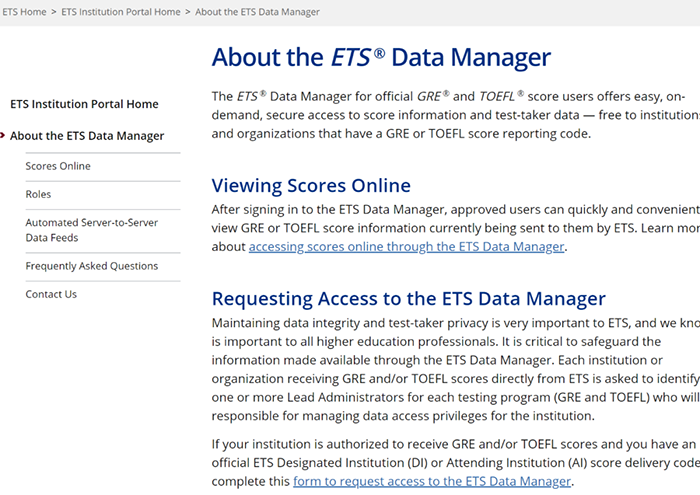Select About the ETS Data Manager sidebar item
The height and width of the screenshot is (495, 700).
tap(87, 136)
